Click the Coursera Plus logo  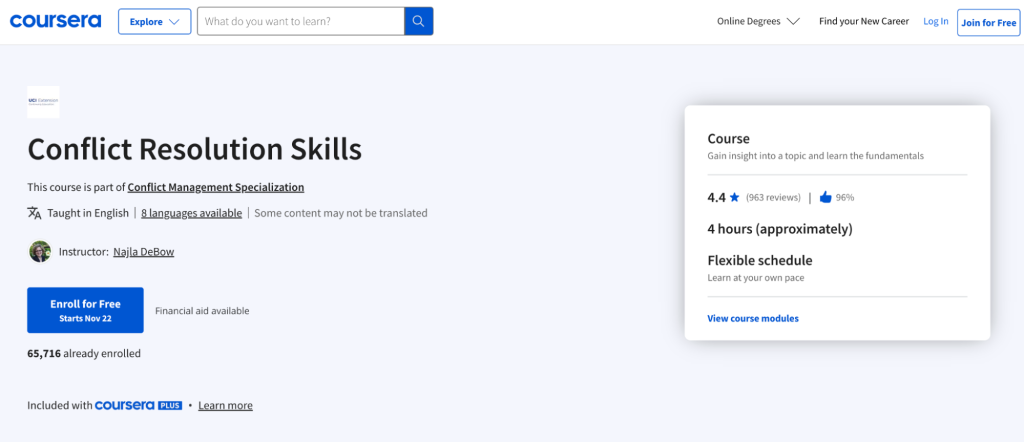pyautogui.click(x=138, y=405)
